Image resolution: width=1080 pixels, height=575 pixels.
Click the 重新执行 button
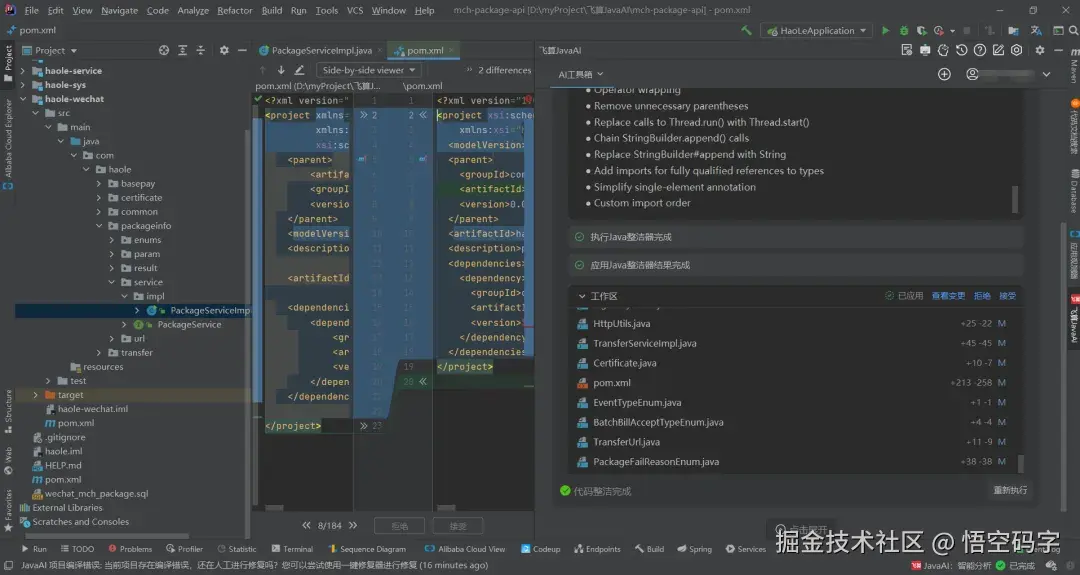click(x=1009, y=491)
